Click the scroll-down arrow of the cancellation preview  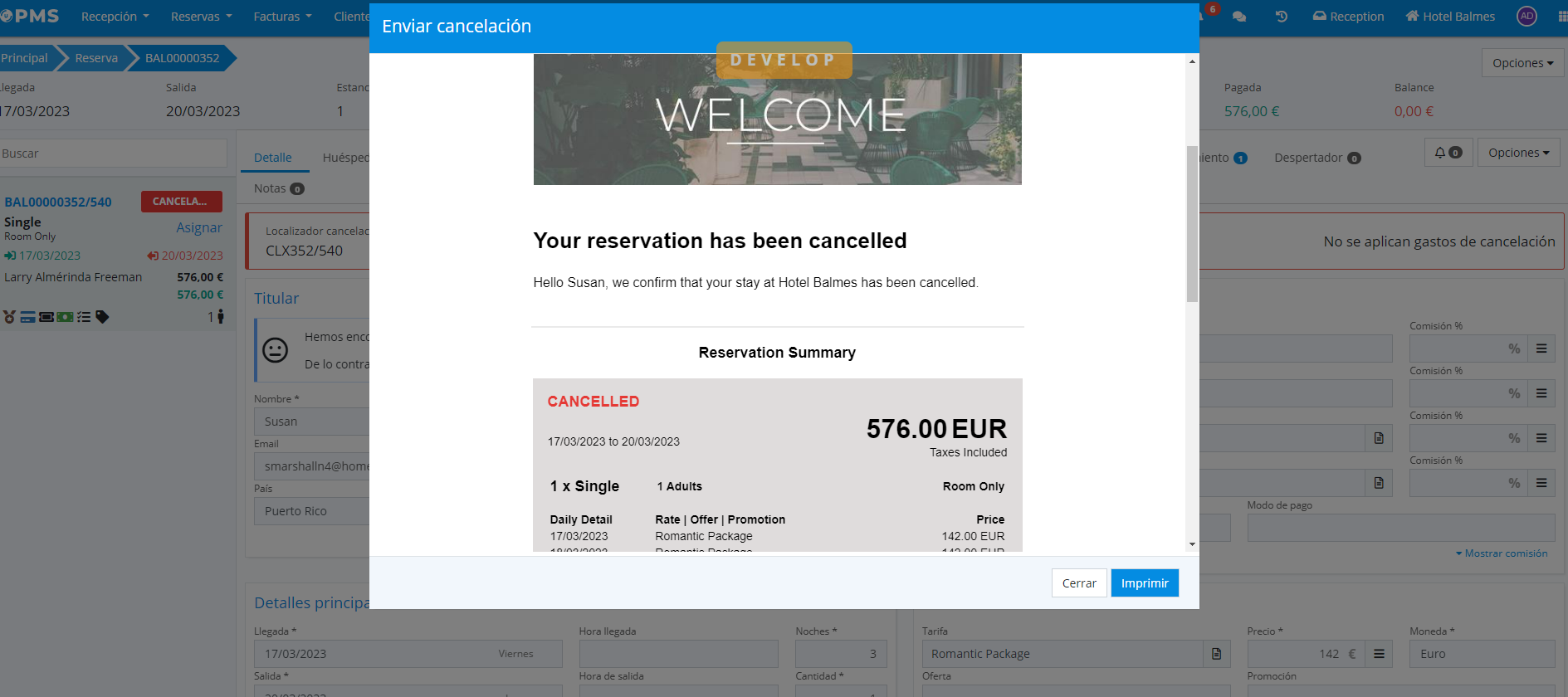tap(1192, 544)
